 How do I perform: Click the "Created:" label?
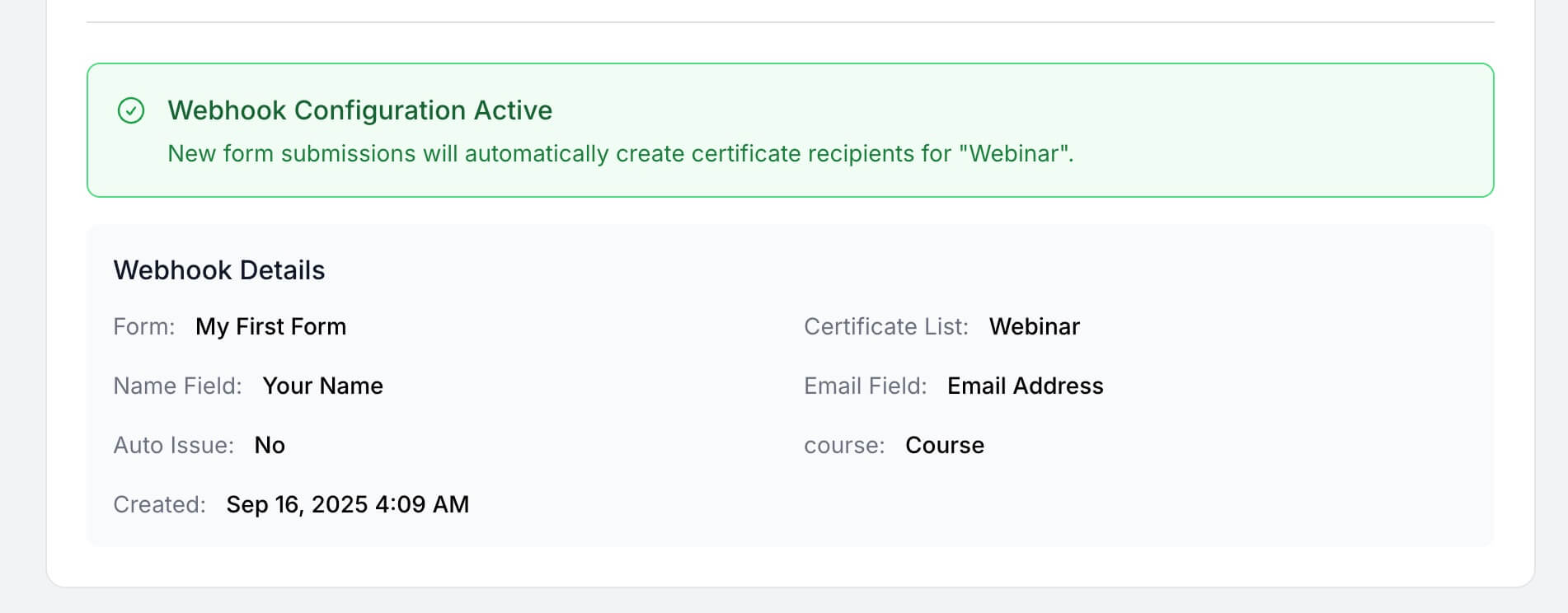click(x=159, y=505)
